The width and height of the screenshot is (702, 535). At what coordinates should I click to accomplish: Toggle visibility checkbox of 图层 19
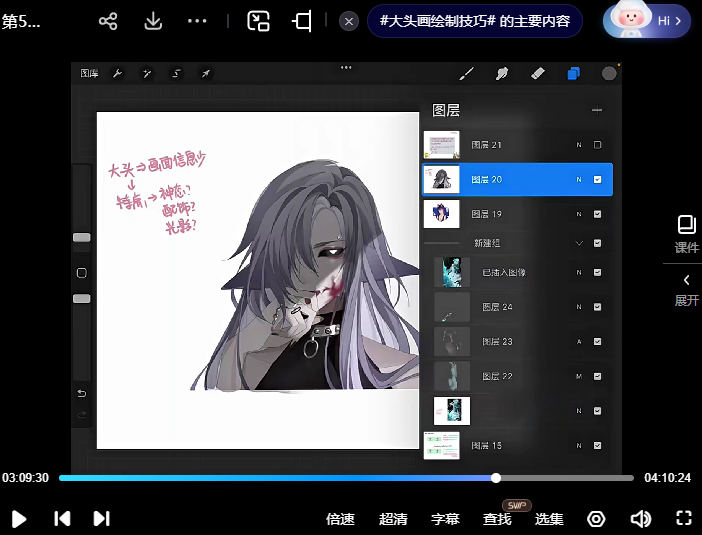pos(597,214)
